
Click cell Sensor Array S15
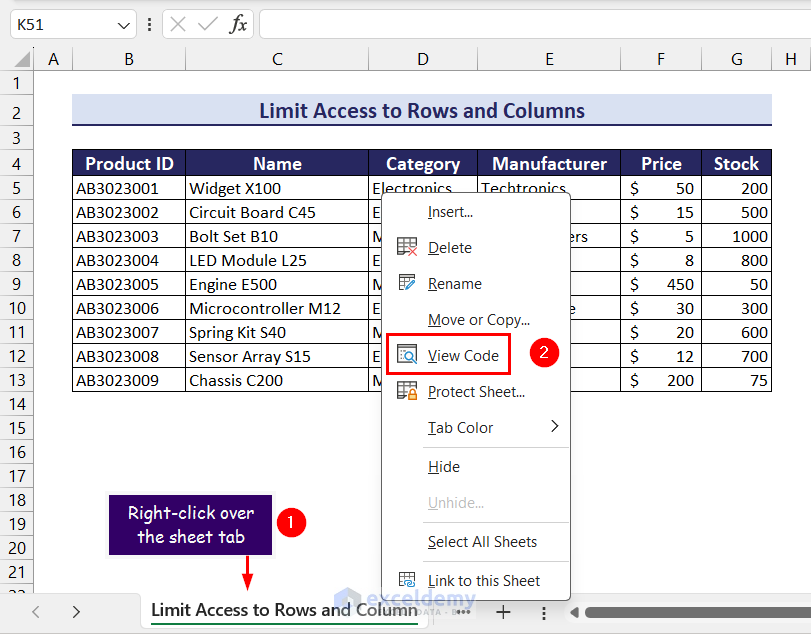277,356
